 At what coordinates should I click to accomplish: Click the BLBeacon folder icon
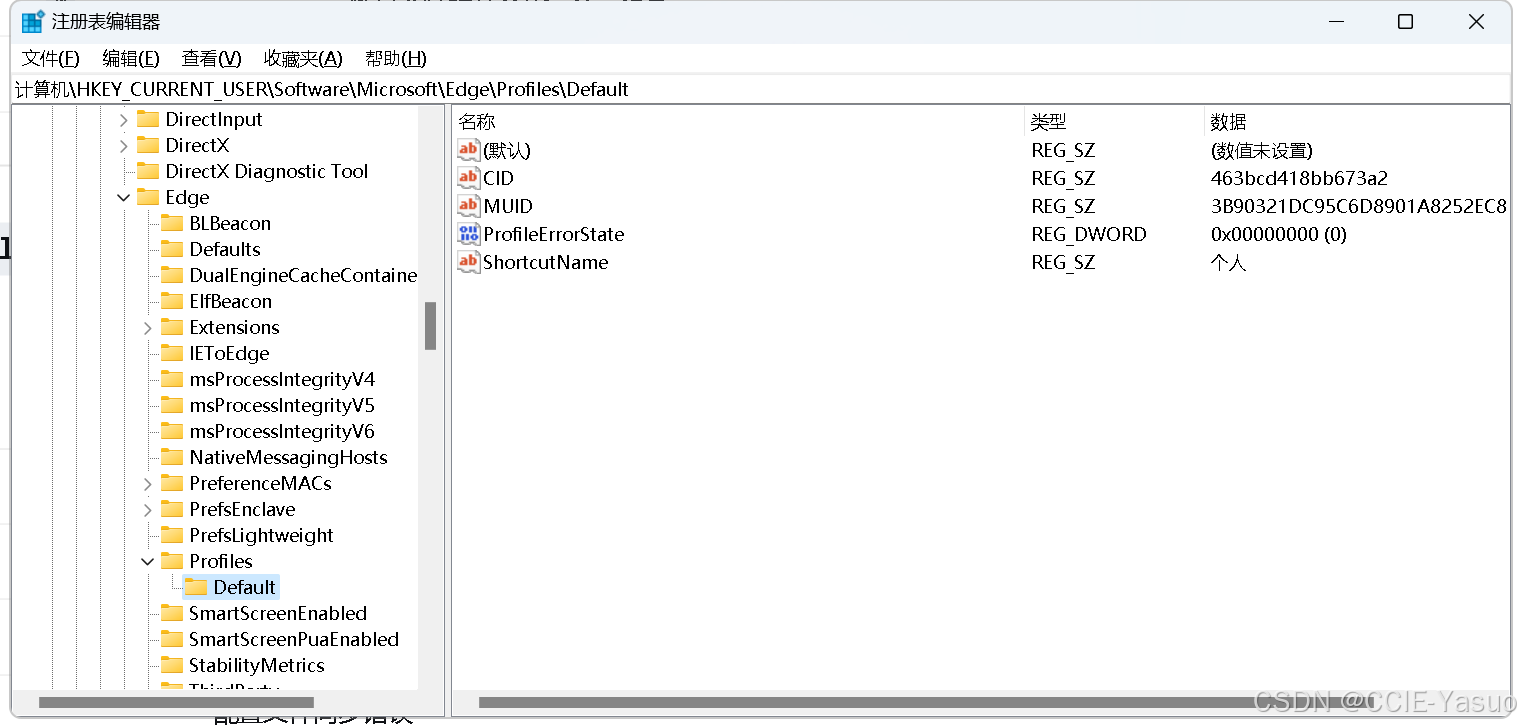(x=172, y=223)
